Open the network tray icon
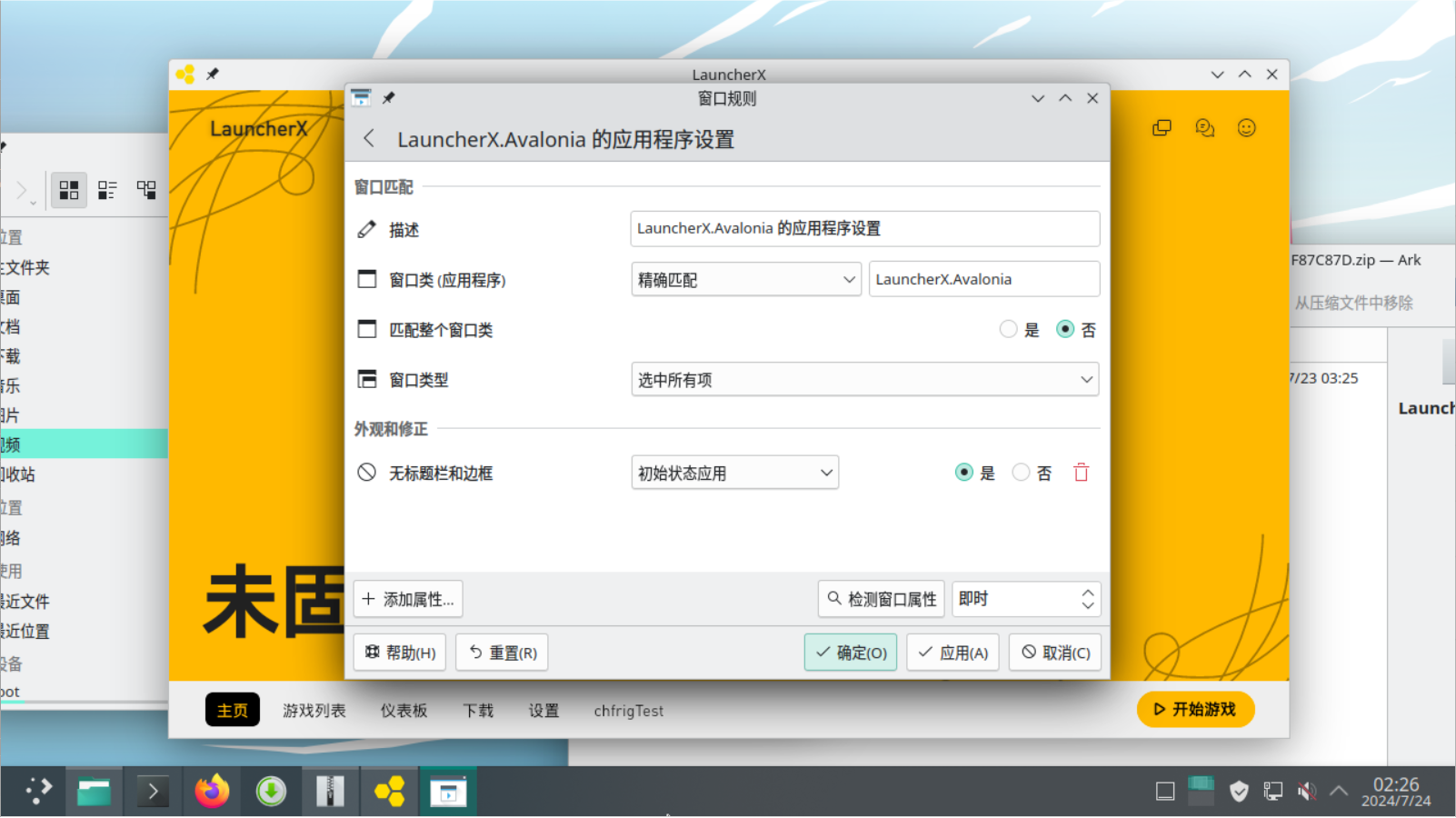 tap(1273, 792)
